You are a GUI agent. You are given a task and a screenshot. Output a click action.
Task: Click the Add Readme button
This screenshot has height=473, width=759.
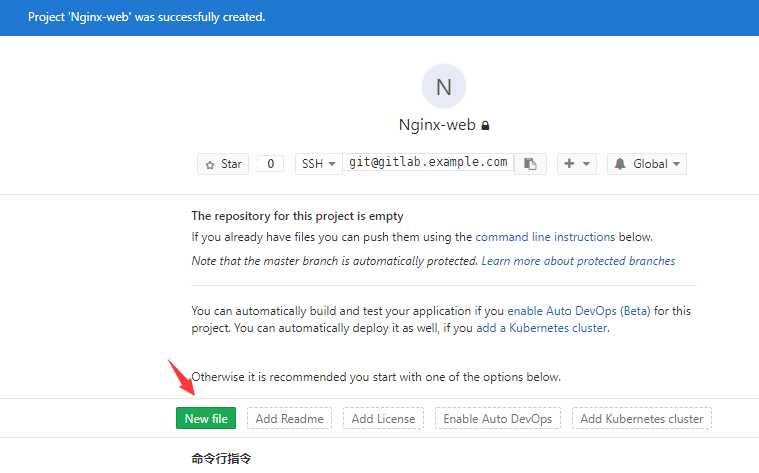pos(289,419)
